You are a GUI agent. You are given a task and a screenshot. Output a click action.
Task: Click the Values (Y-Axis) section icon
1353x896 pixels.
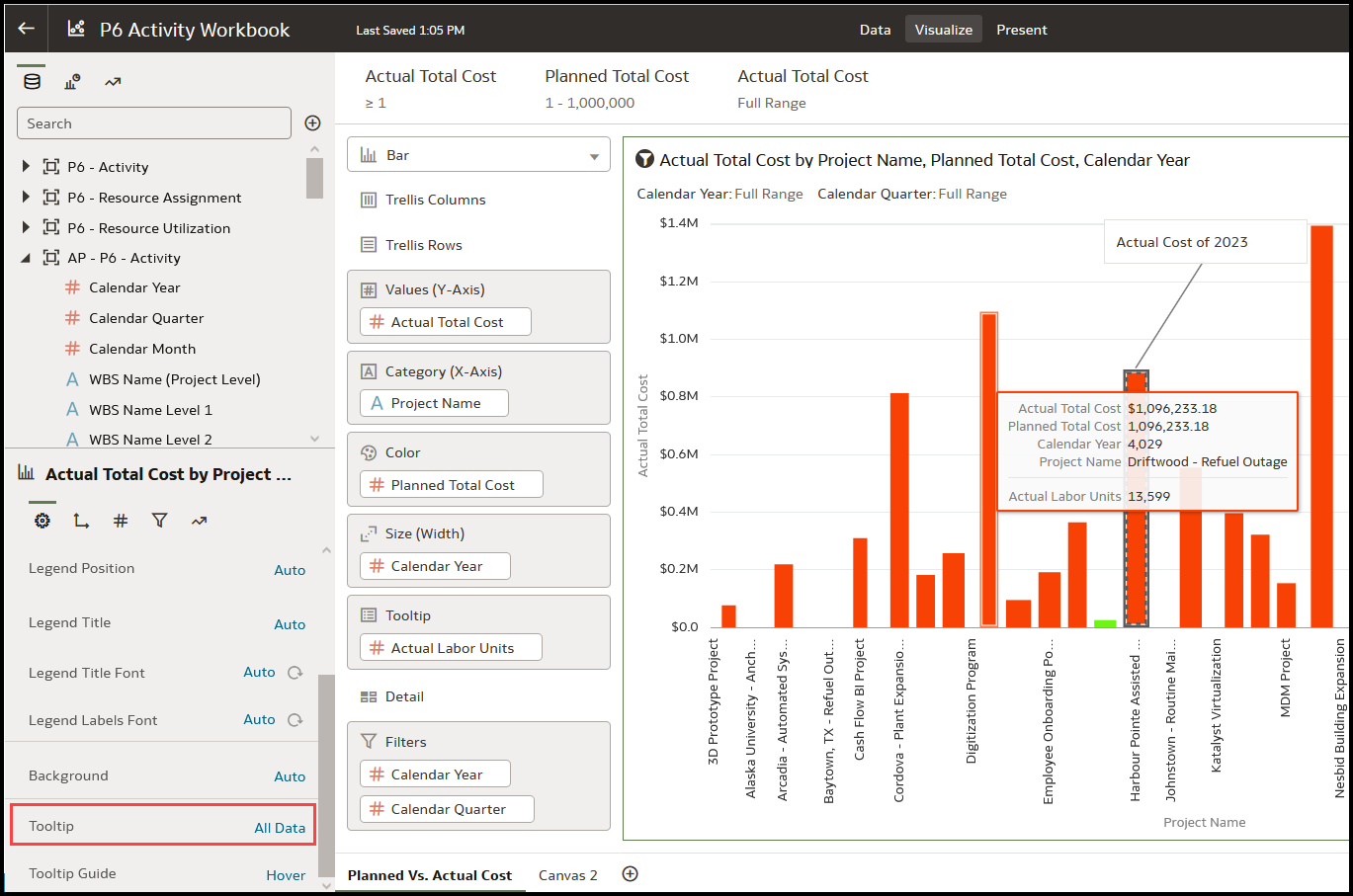(369, 289)
